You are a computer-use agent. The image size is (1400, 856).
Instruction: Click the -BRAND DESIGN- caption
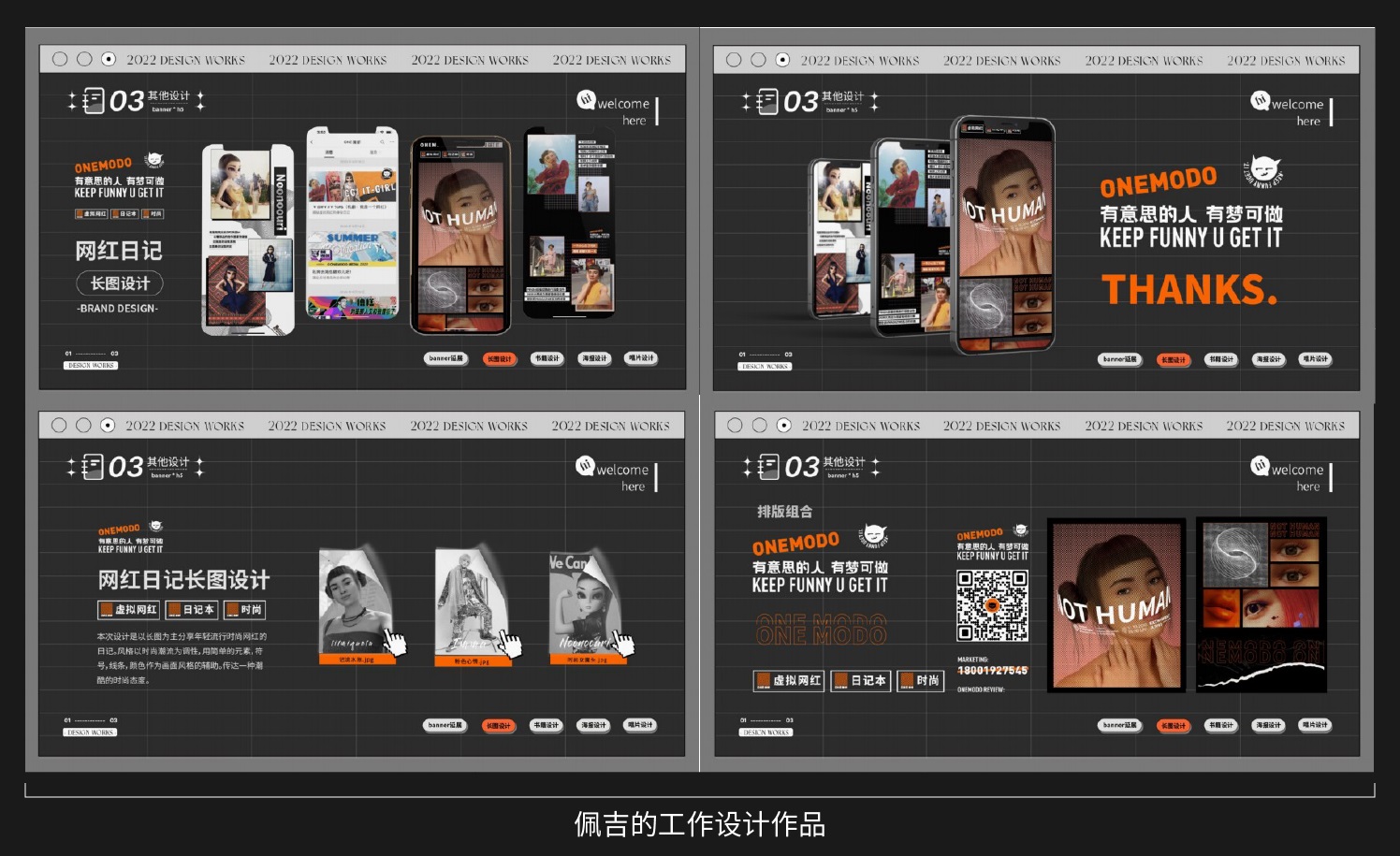coord(118,309)
